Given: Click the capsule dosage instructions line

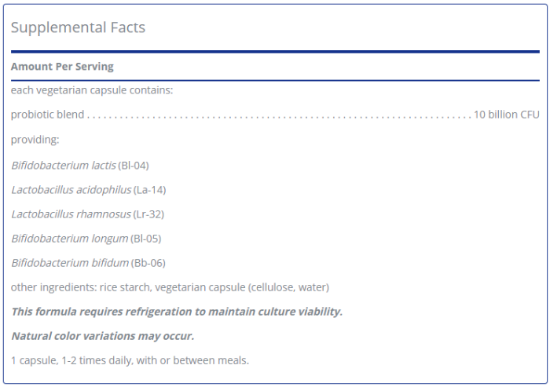Looking at the screenshot, I should pos(130,360).
